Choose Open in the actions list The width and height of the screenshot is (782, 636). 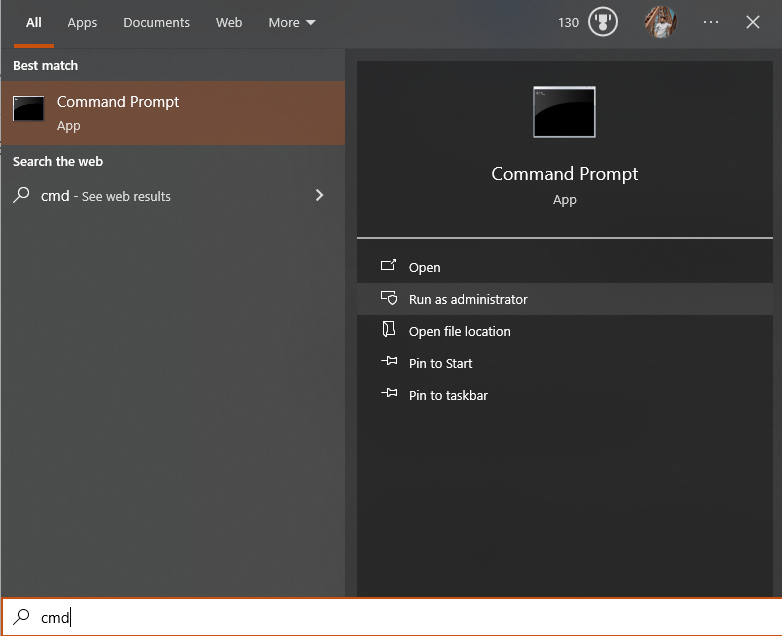(x=565, y=267)
